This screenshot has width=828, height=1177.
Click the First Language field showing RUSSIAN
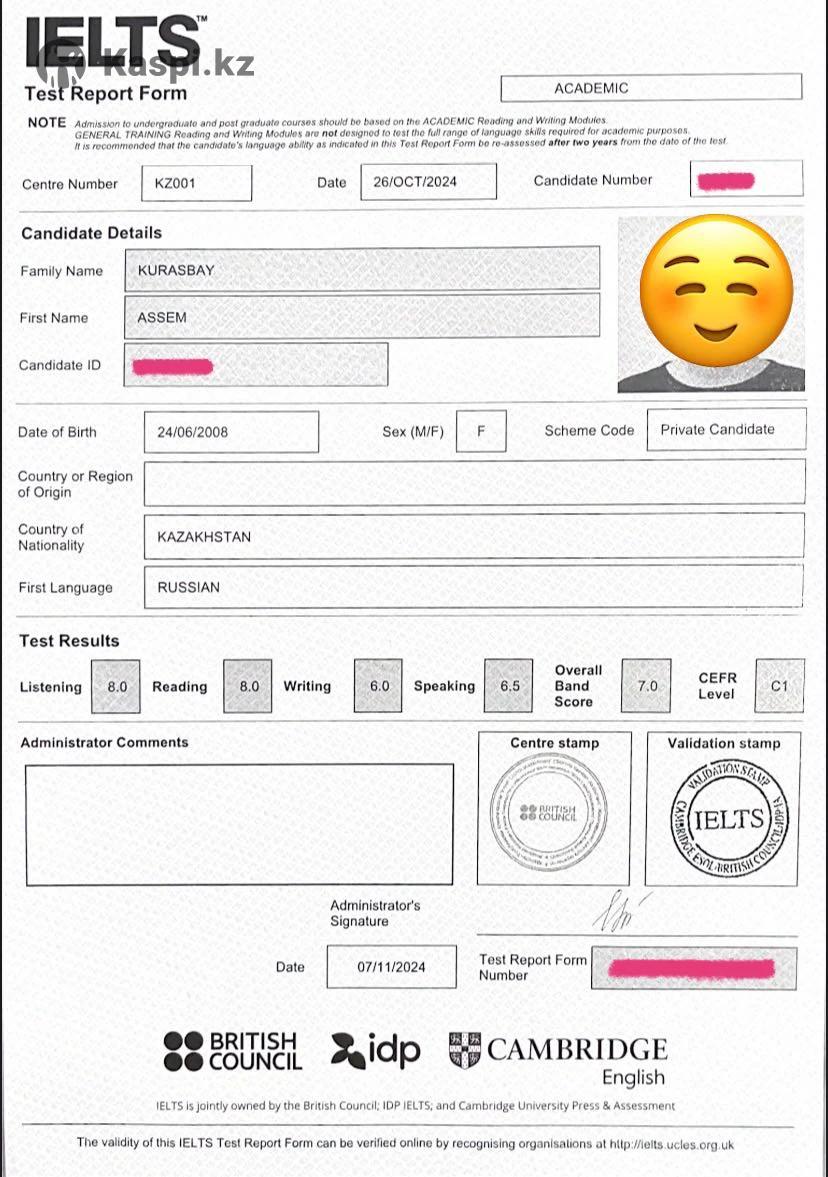tap(474, 587)
